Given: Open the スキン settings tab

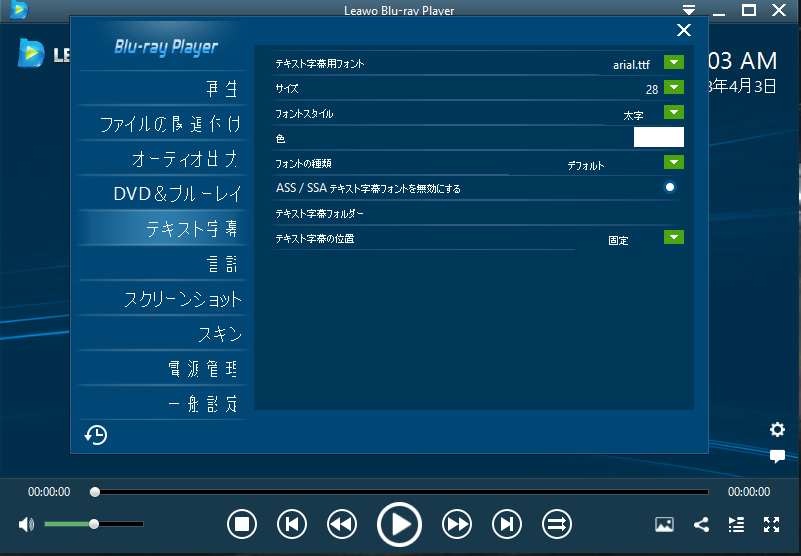Looking at the screenshot, I should (x=163, y=334).
